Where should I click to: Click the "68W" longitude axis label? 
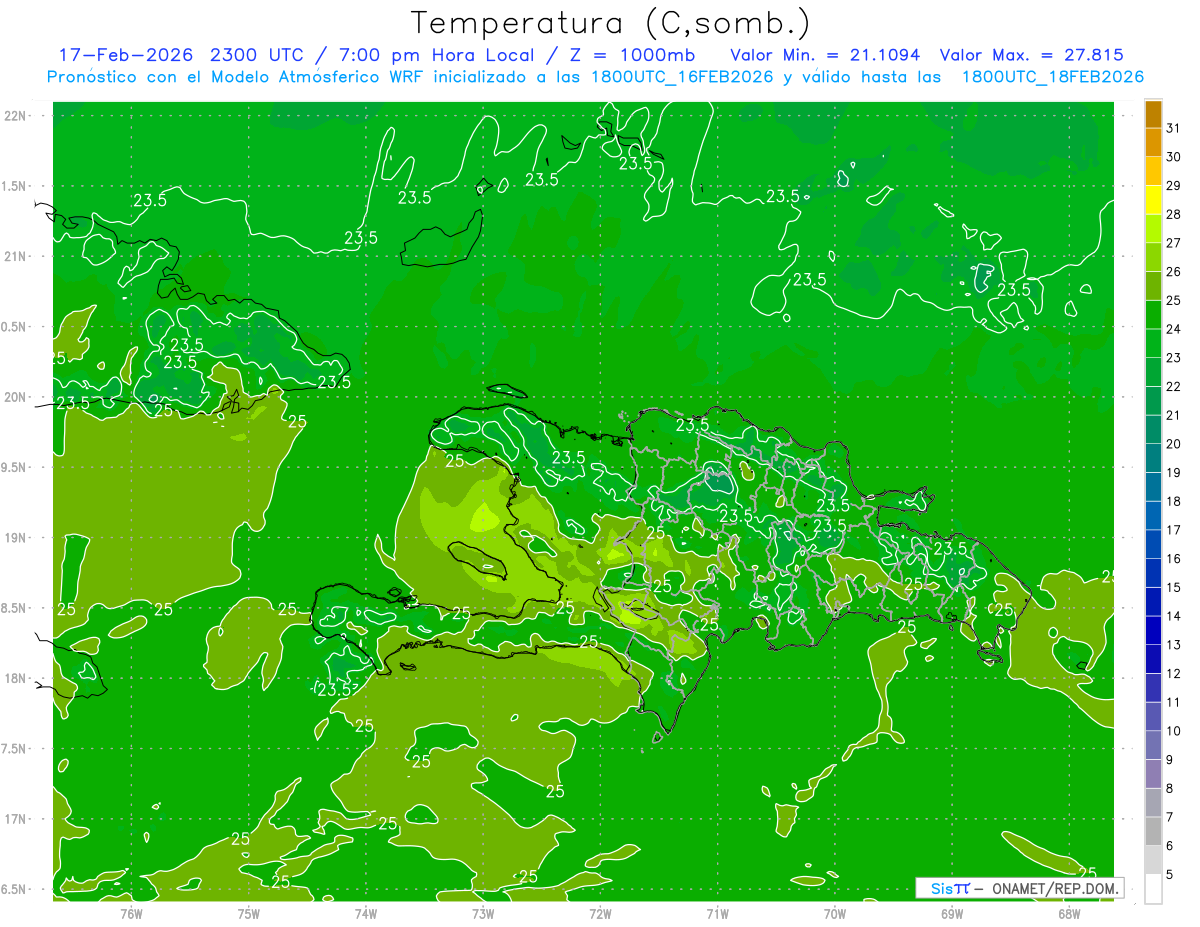[x=1068, y=913]
